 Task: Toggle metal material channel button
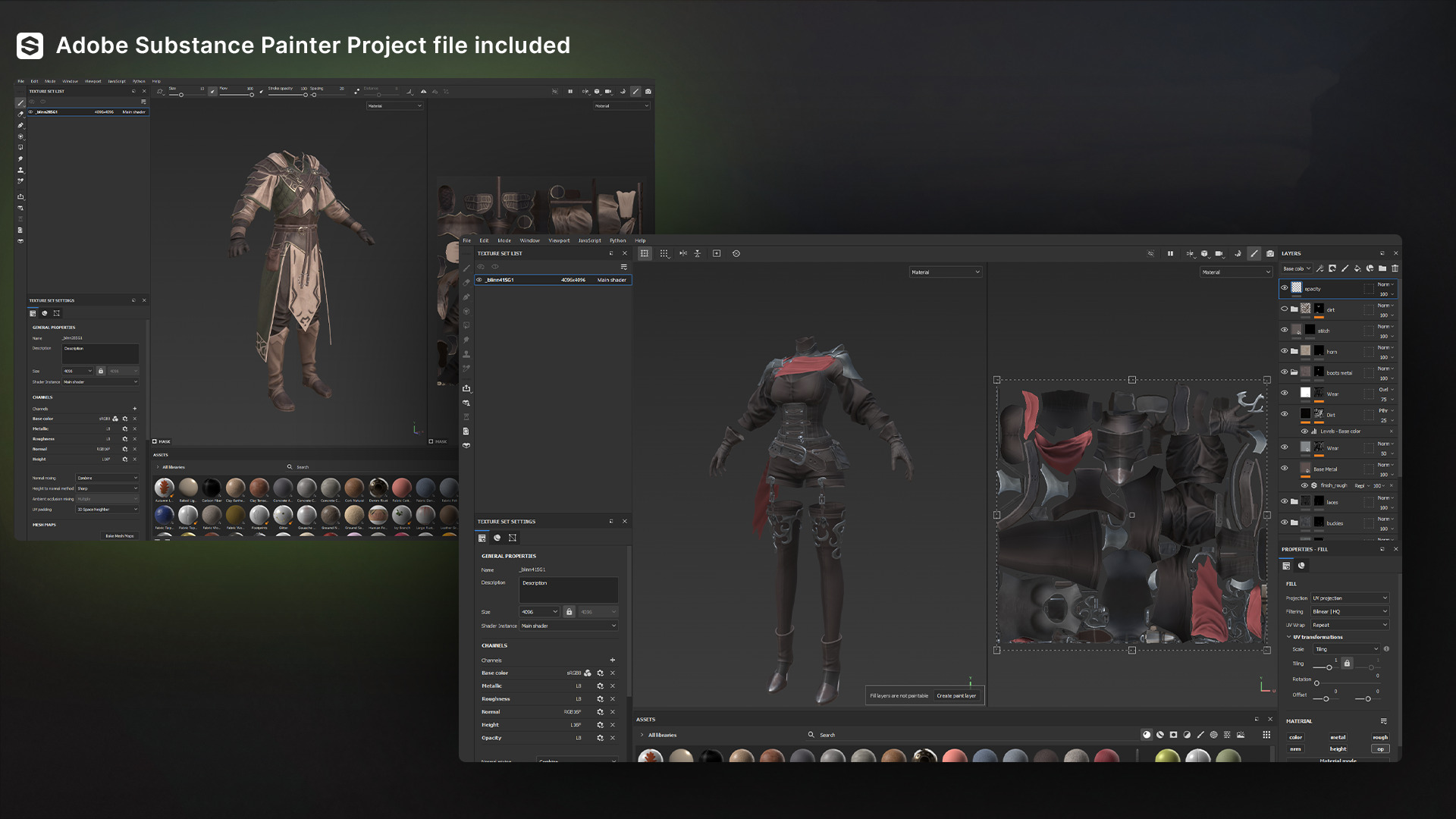tap(1338, 737)
